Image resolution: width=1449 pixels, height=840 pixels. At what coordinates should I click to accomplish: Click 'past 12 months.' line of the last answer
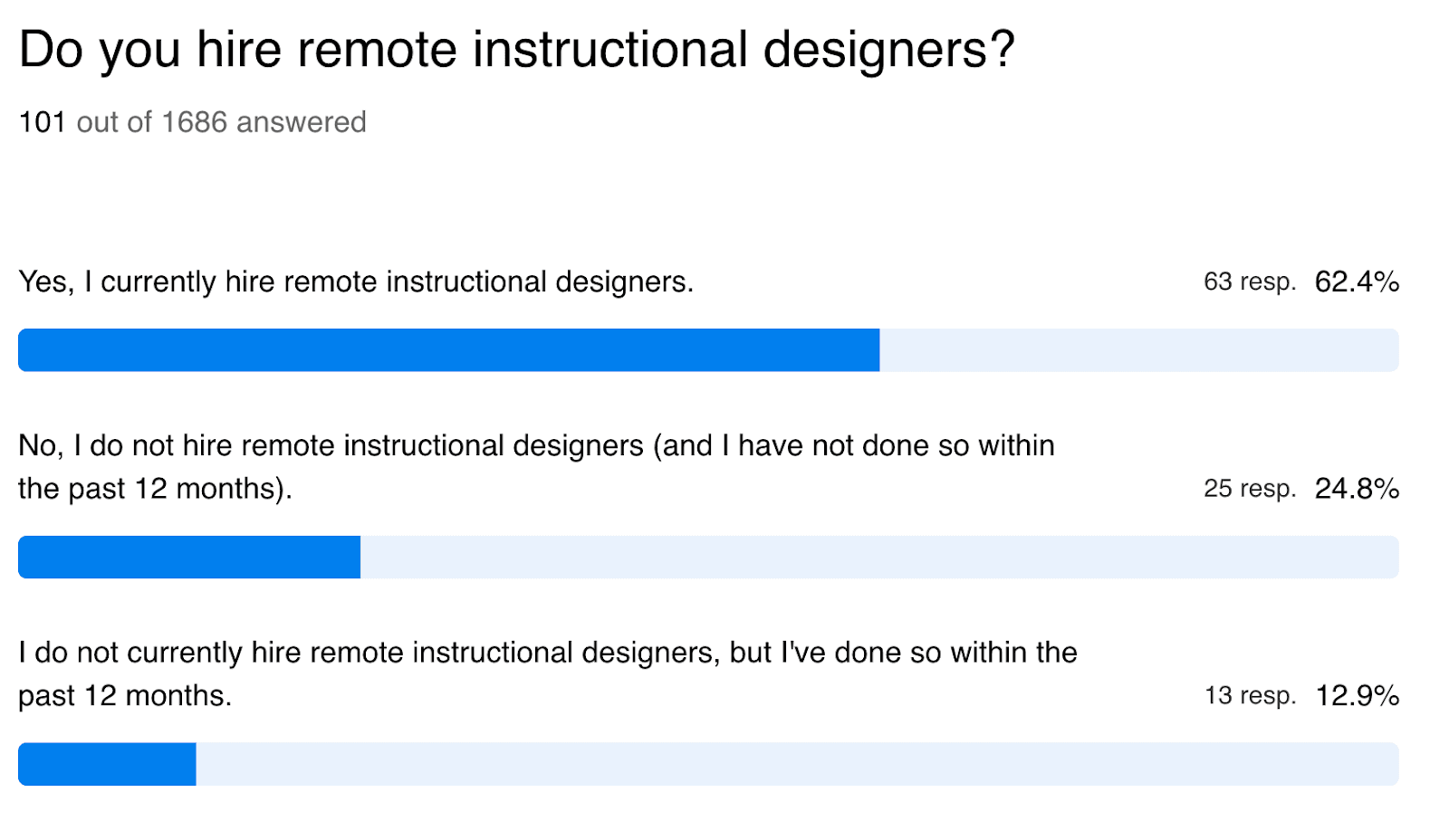coord(125,695)
